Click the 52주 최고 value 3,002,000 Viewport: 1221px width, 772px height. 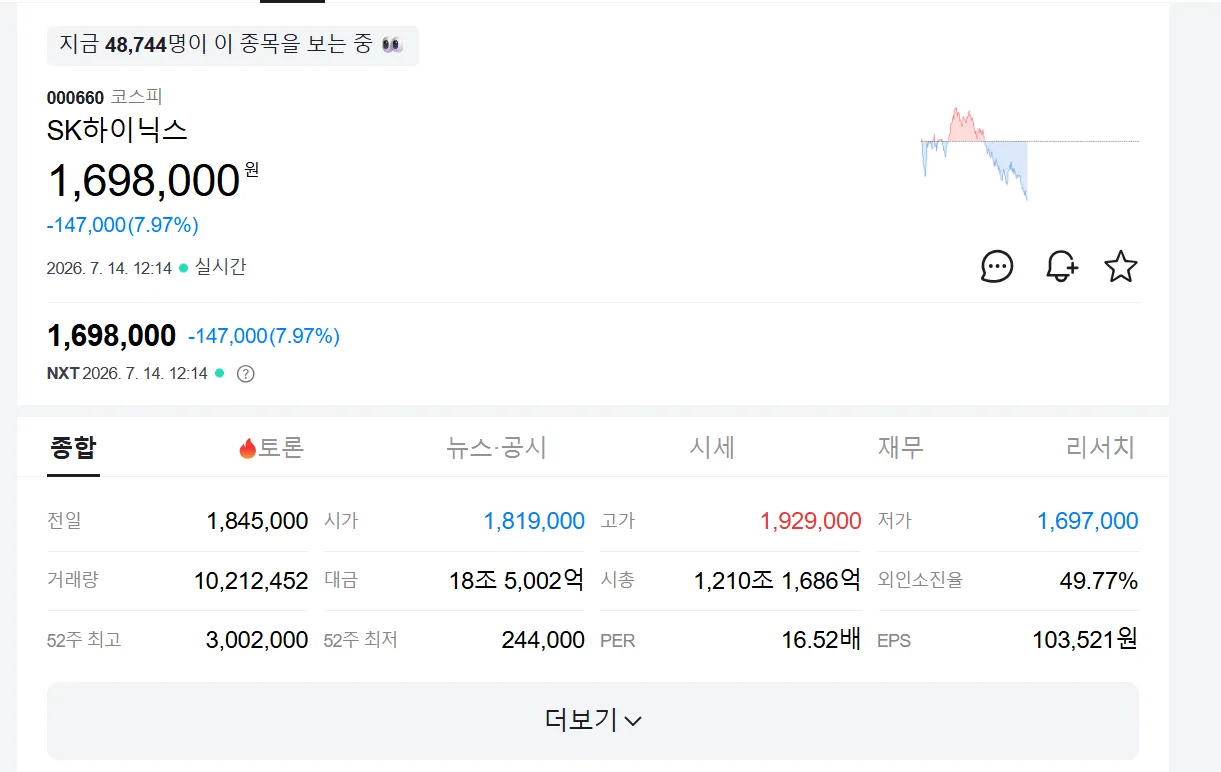pos(257,640)
